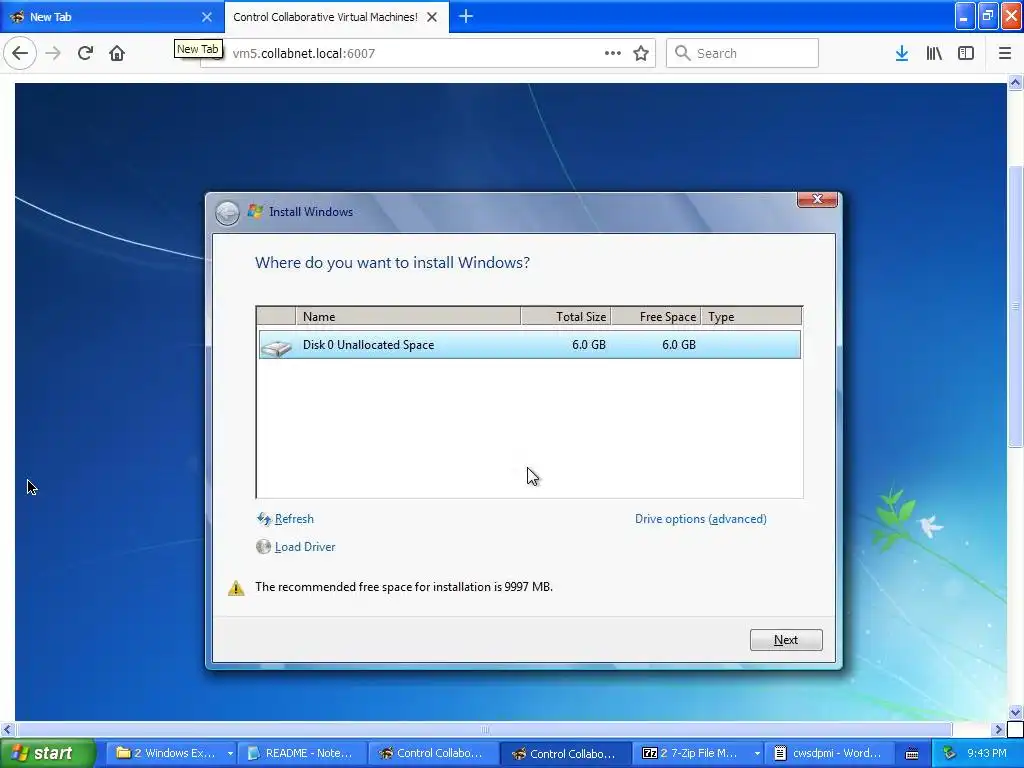
Task: Click the yellow warning triangle icon
Action: [x=236, y=588]
